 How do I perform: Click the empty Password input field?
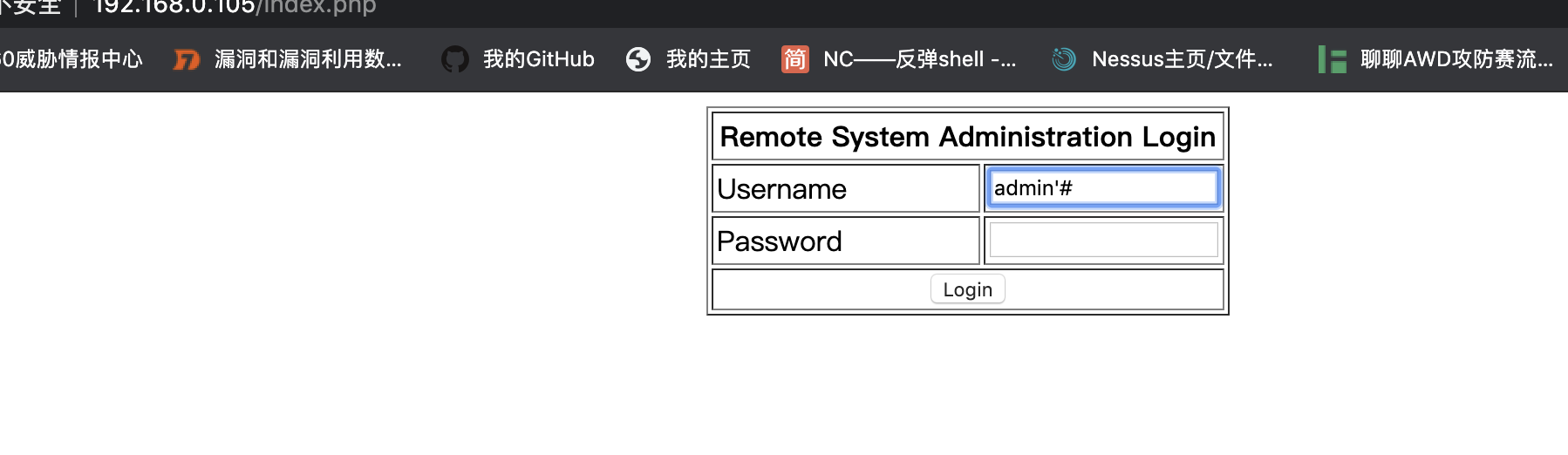(1103, 241)
